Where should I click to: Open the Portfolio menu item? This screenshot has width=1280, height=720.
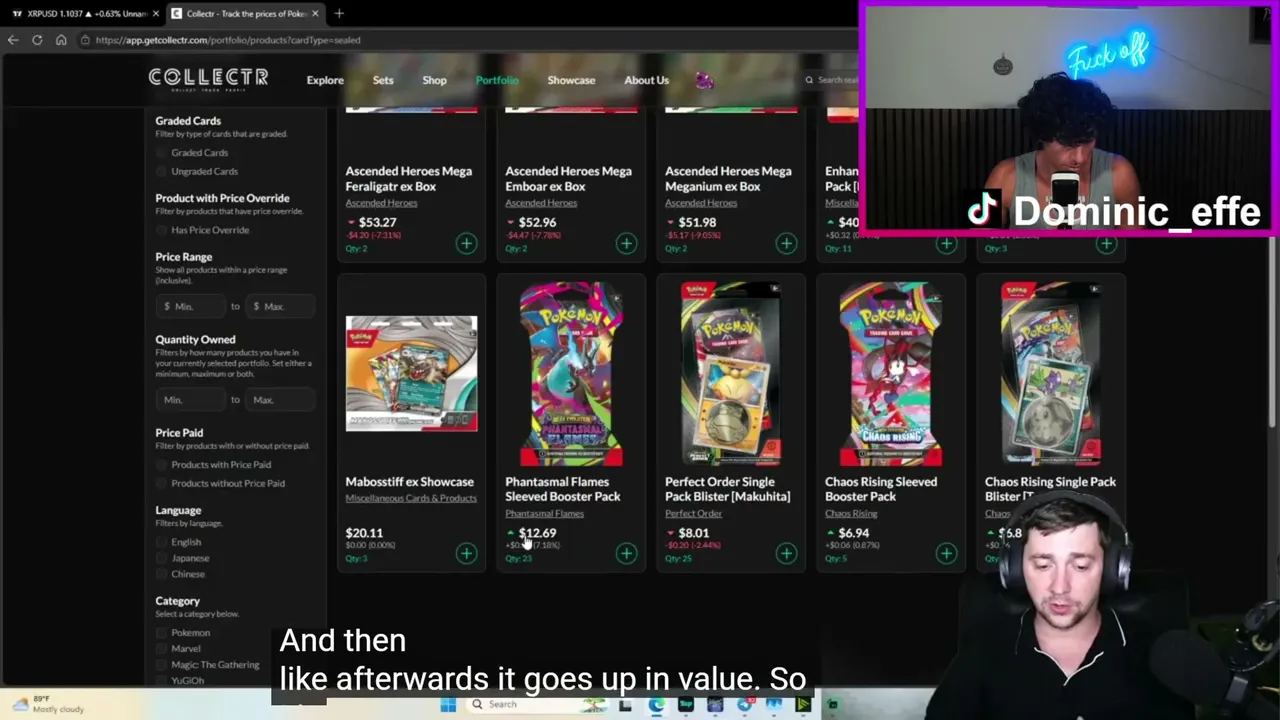[497, 80]
